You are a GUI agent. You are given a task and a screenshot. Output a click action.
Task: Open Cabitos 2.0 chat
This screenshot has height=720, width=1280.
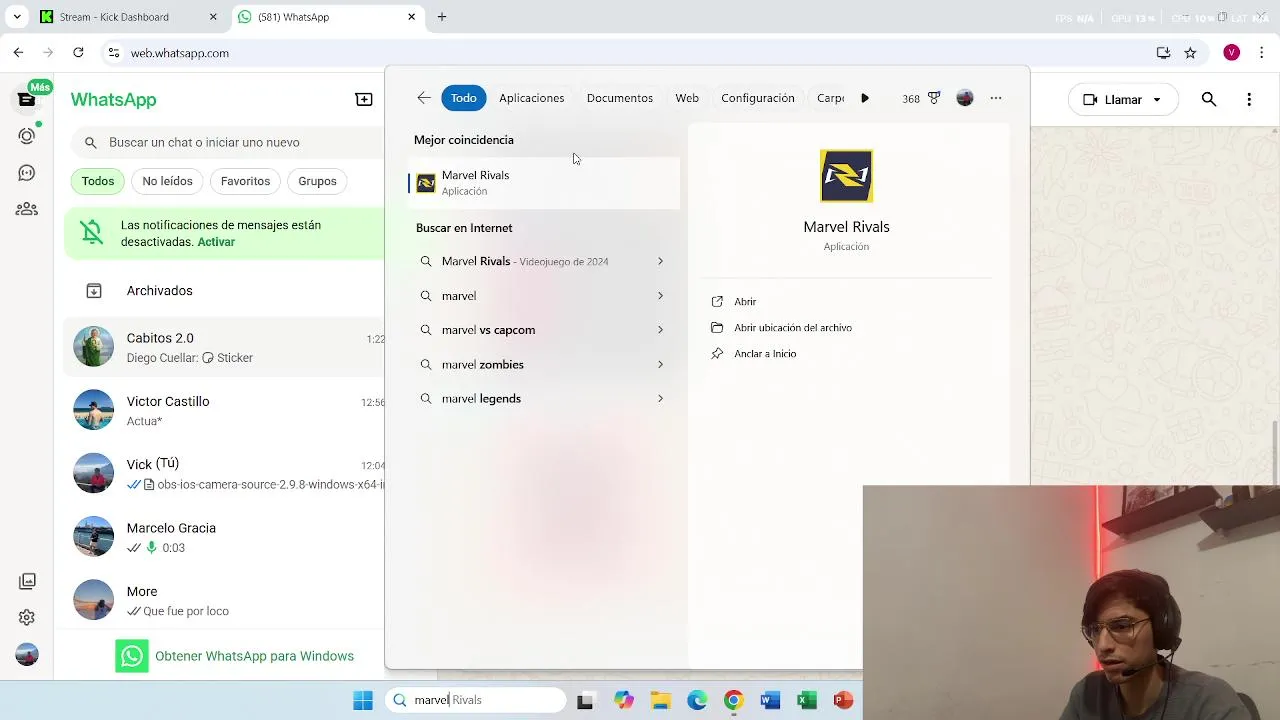[225, 347]
